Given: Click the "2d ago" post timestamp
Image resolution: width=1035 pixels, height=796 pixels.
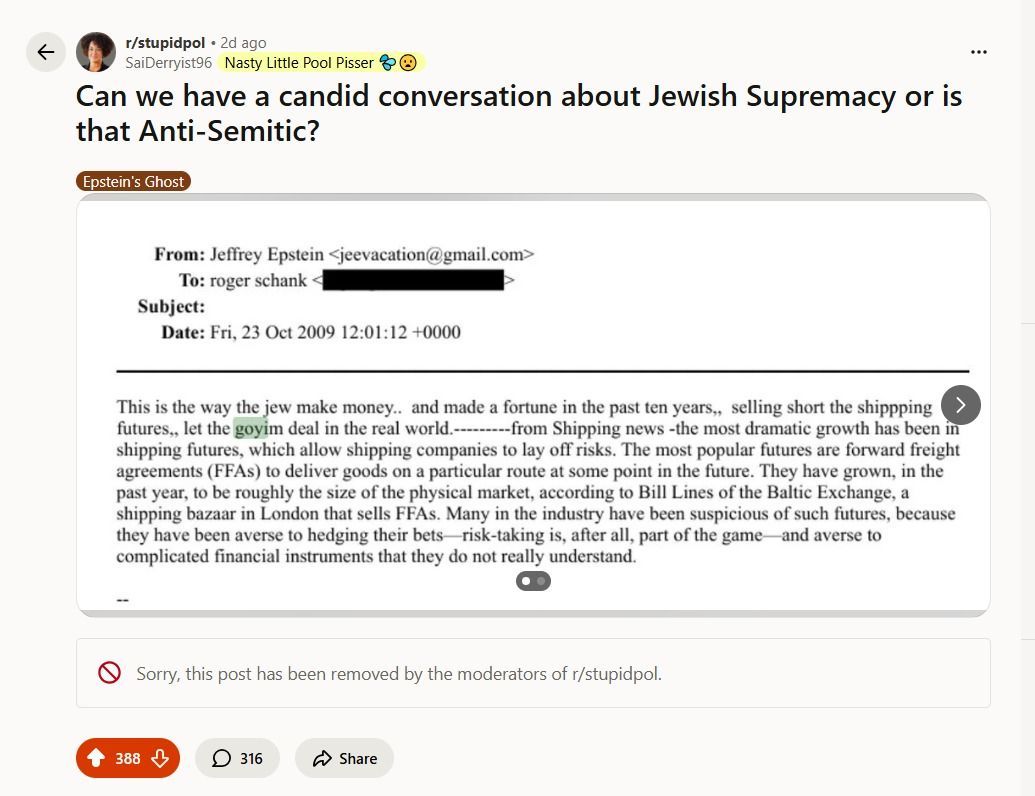Looking at the screenshot, I should point(243,43).
